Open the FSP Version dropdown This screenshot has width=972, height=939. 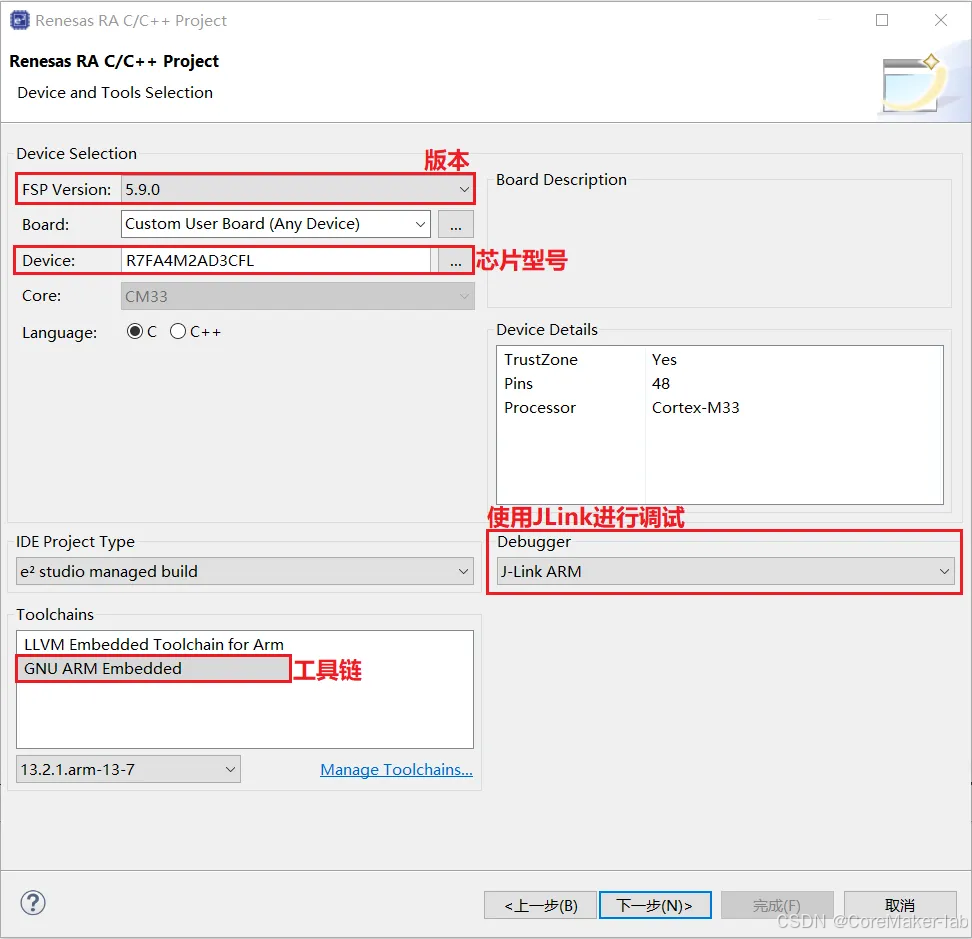[x=298, y=189]
